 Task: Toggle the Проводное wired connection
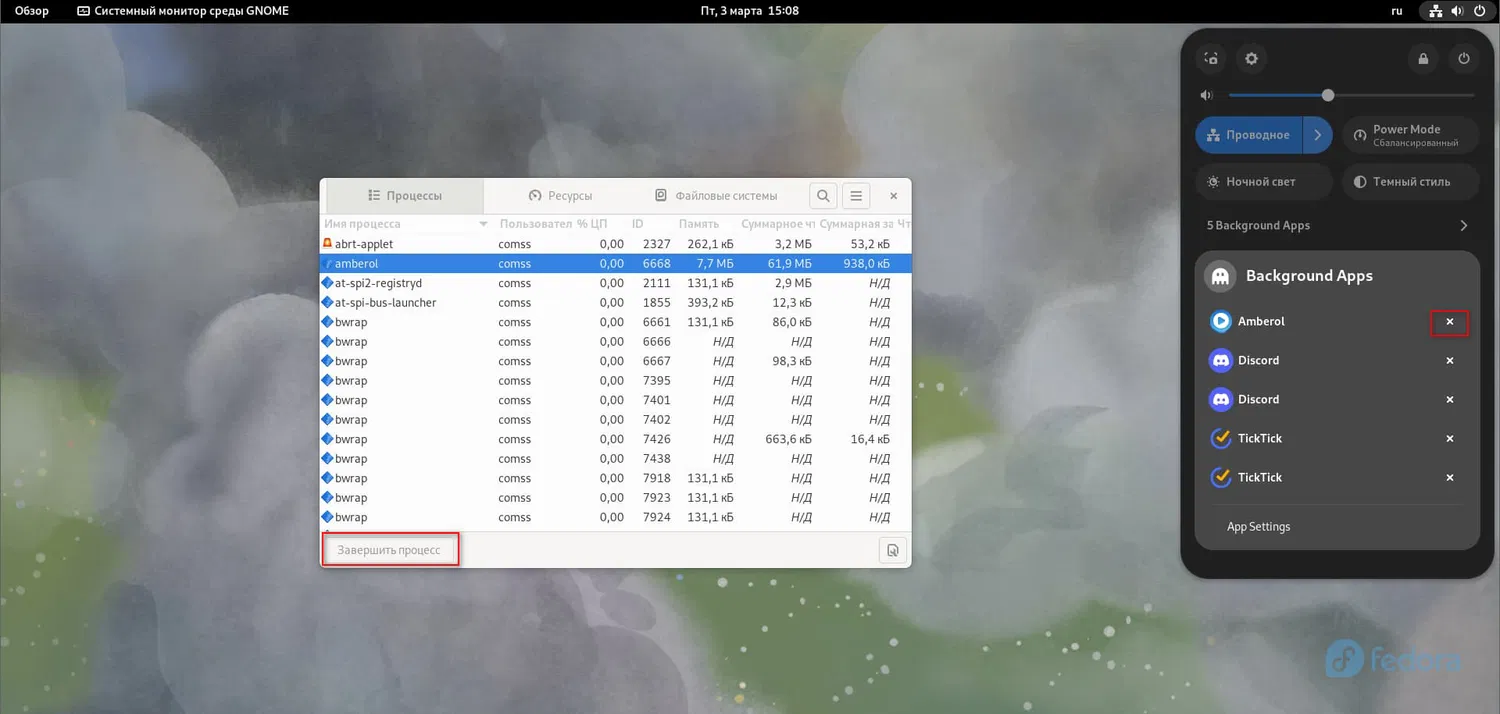(x=1250, y=135)
